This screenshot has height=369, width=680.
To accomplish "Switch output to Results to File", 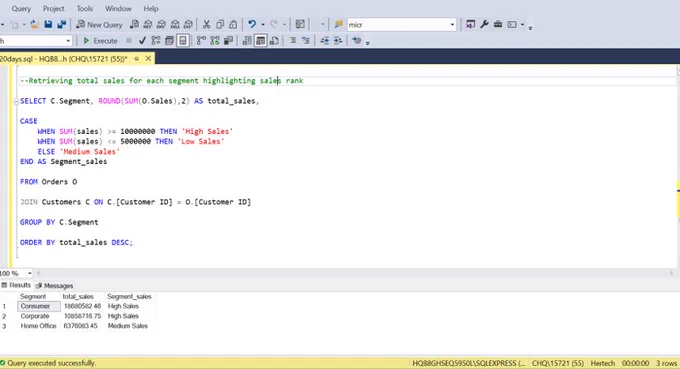I will tap(274, 41).
